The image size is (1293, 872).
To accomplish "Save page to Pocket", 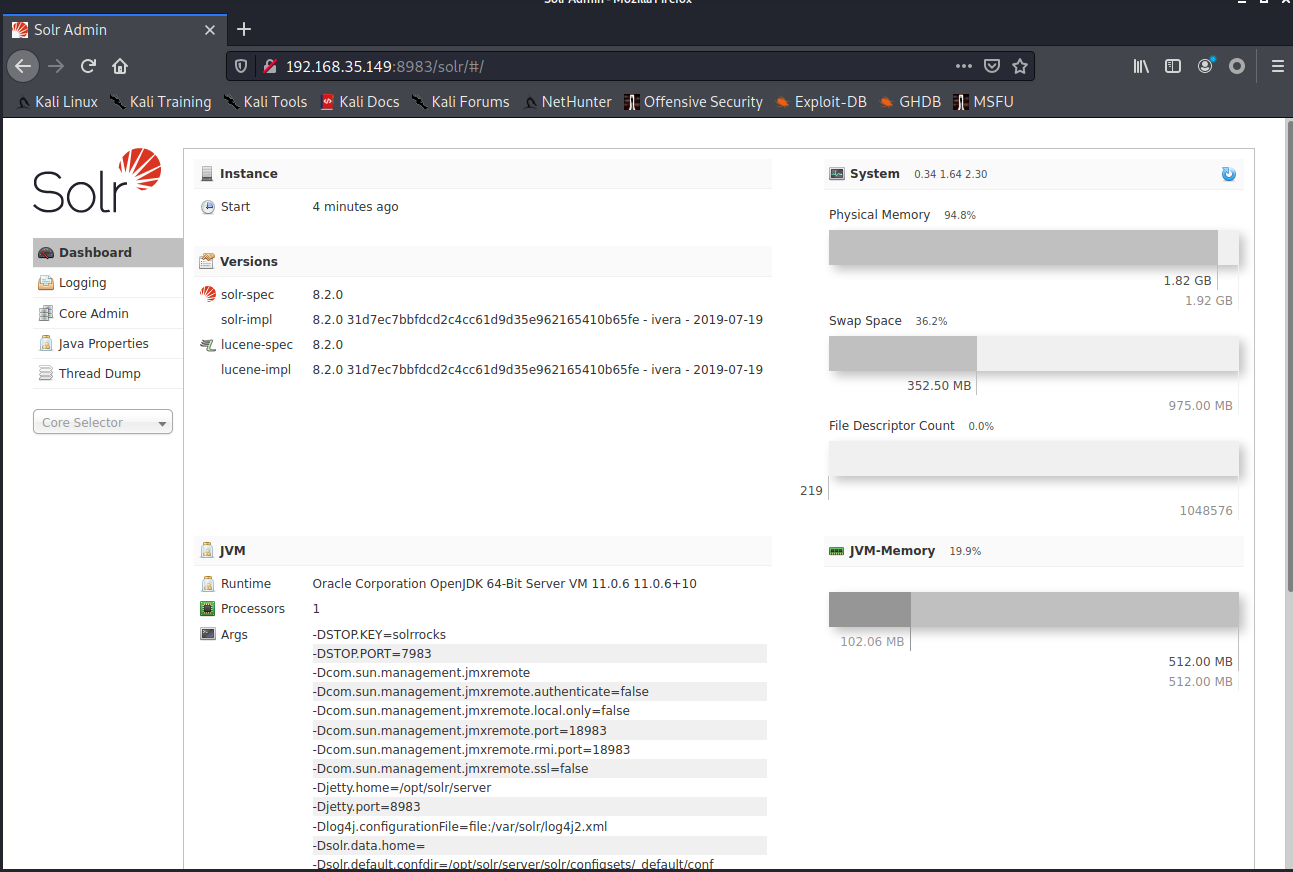I will (x=992, y=66).
